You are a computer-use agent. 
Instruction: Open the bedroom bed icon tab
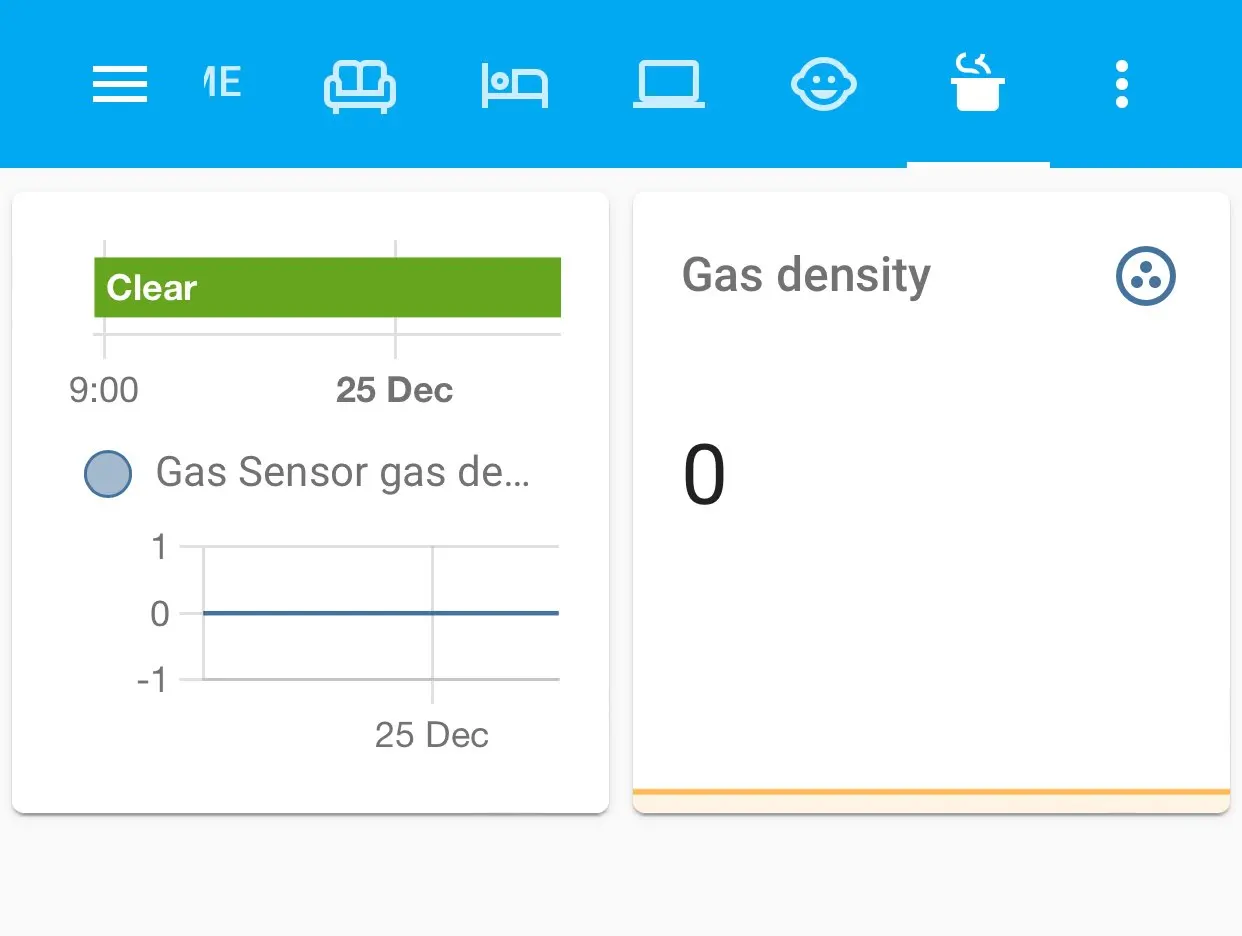(x=515, y=84)
